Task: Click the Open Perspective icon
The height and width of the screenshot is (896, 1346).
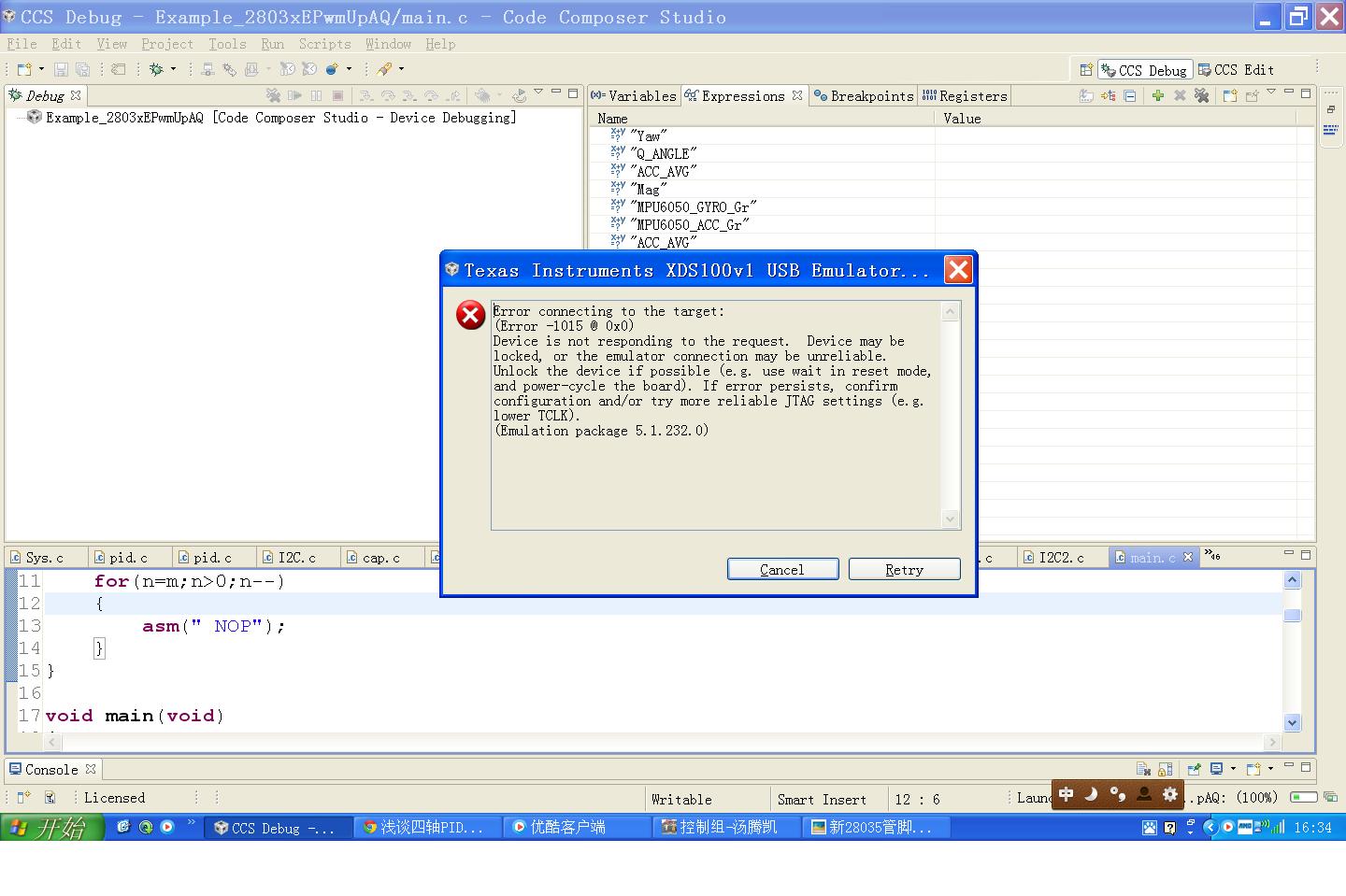Action: pyautogui.click(x=1085, y=70)
